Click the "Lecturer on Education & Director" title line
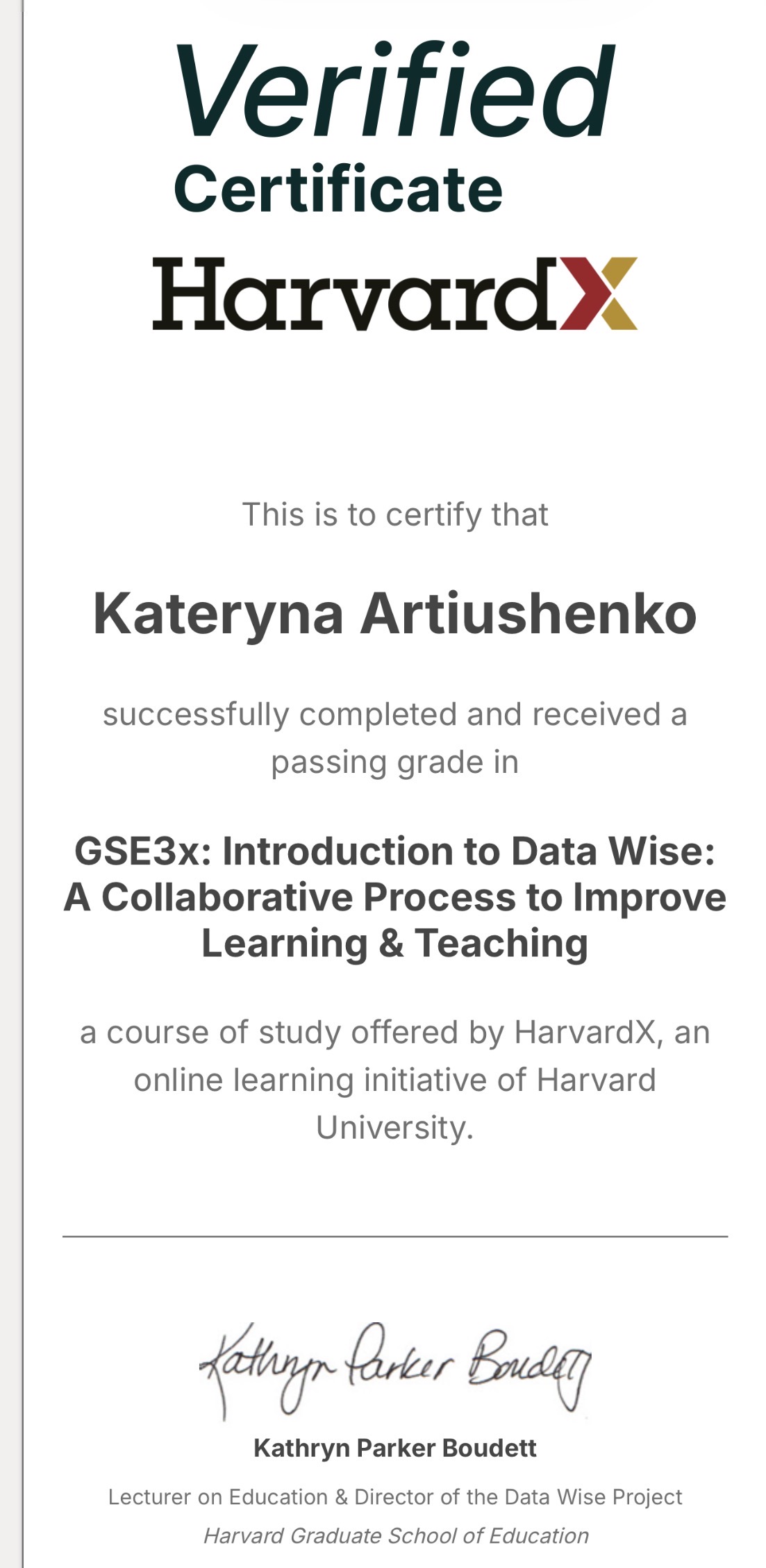Viewport: 766px width, 1568px height. coord(394,1496)
